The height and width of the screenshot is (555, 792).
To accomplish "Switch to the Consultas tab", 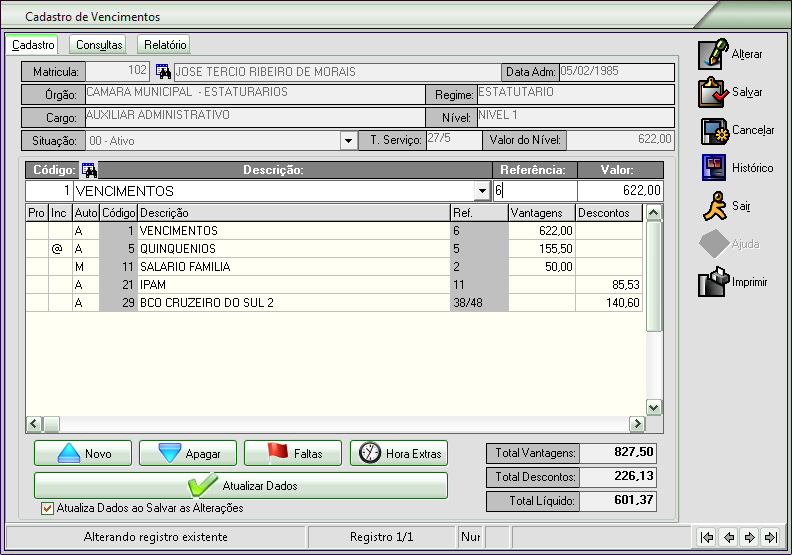I will [99, 45].
